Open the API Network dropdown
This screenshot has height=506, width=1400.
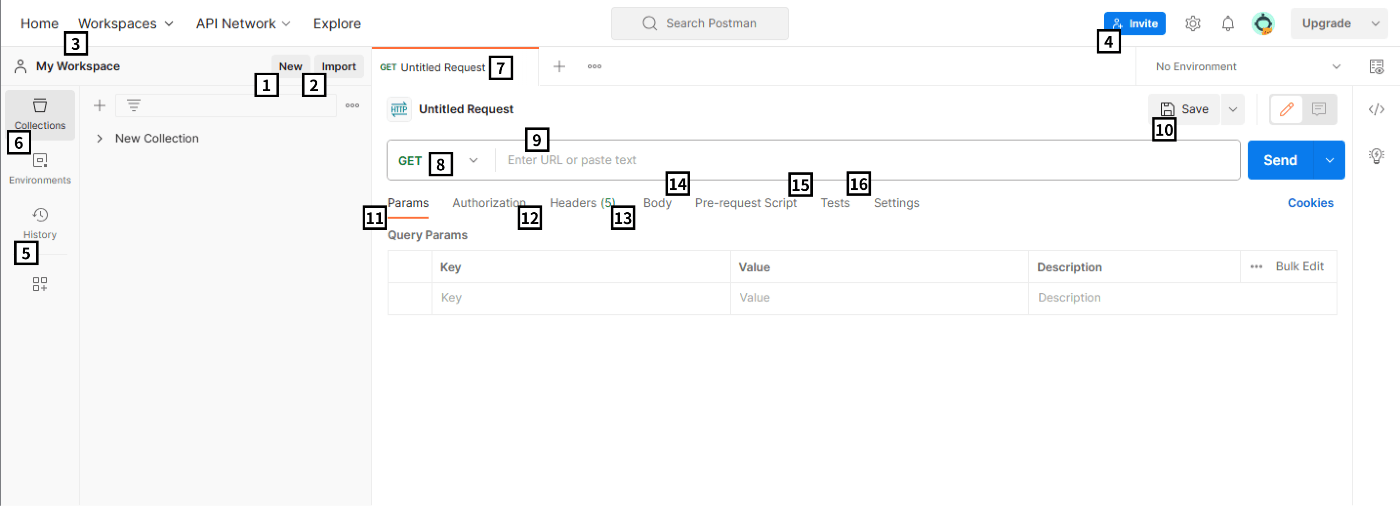coord(243,23)
